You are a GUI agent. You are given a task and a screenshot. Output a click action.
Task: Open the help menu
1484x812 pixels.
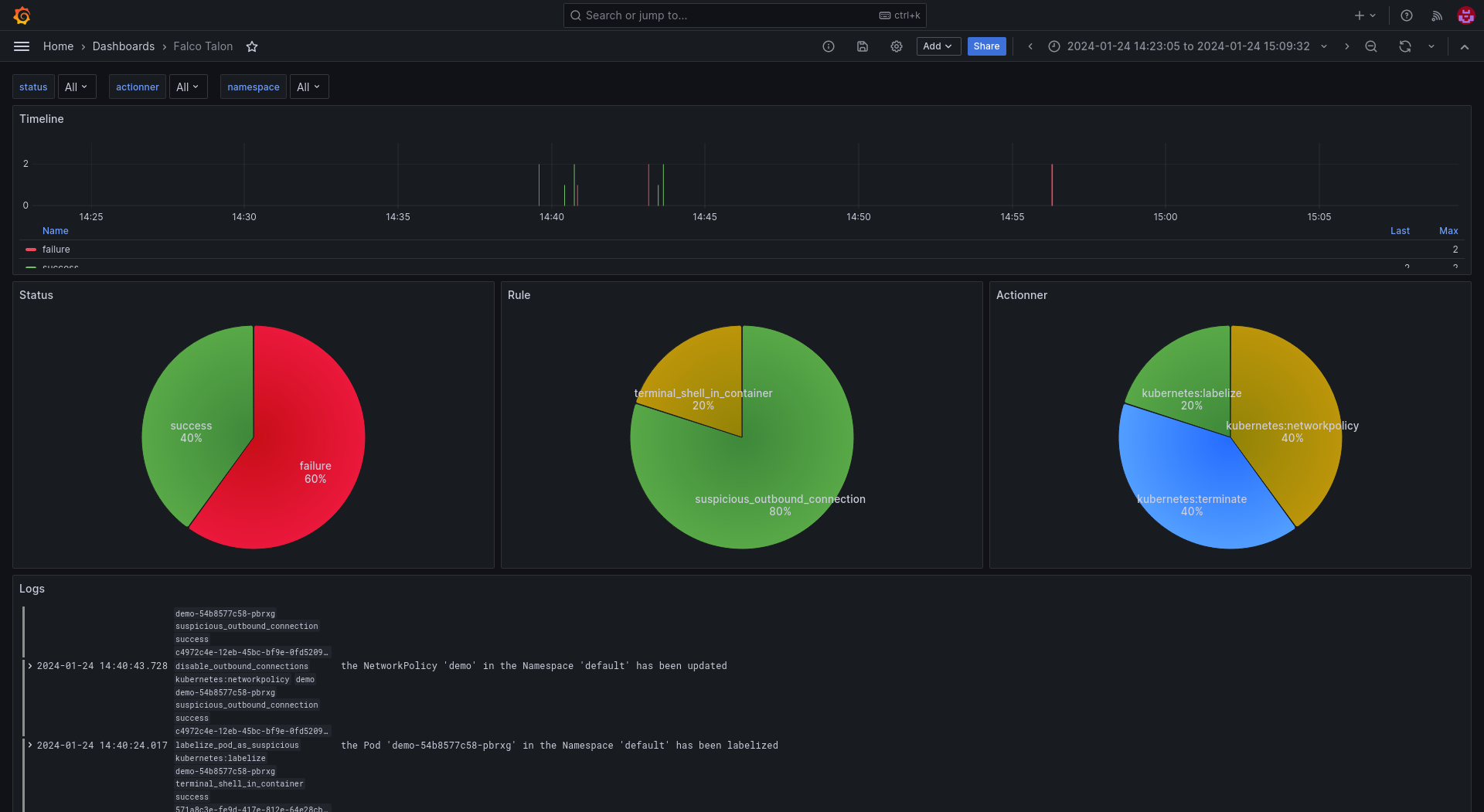pos(1406,15)
